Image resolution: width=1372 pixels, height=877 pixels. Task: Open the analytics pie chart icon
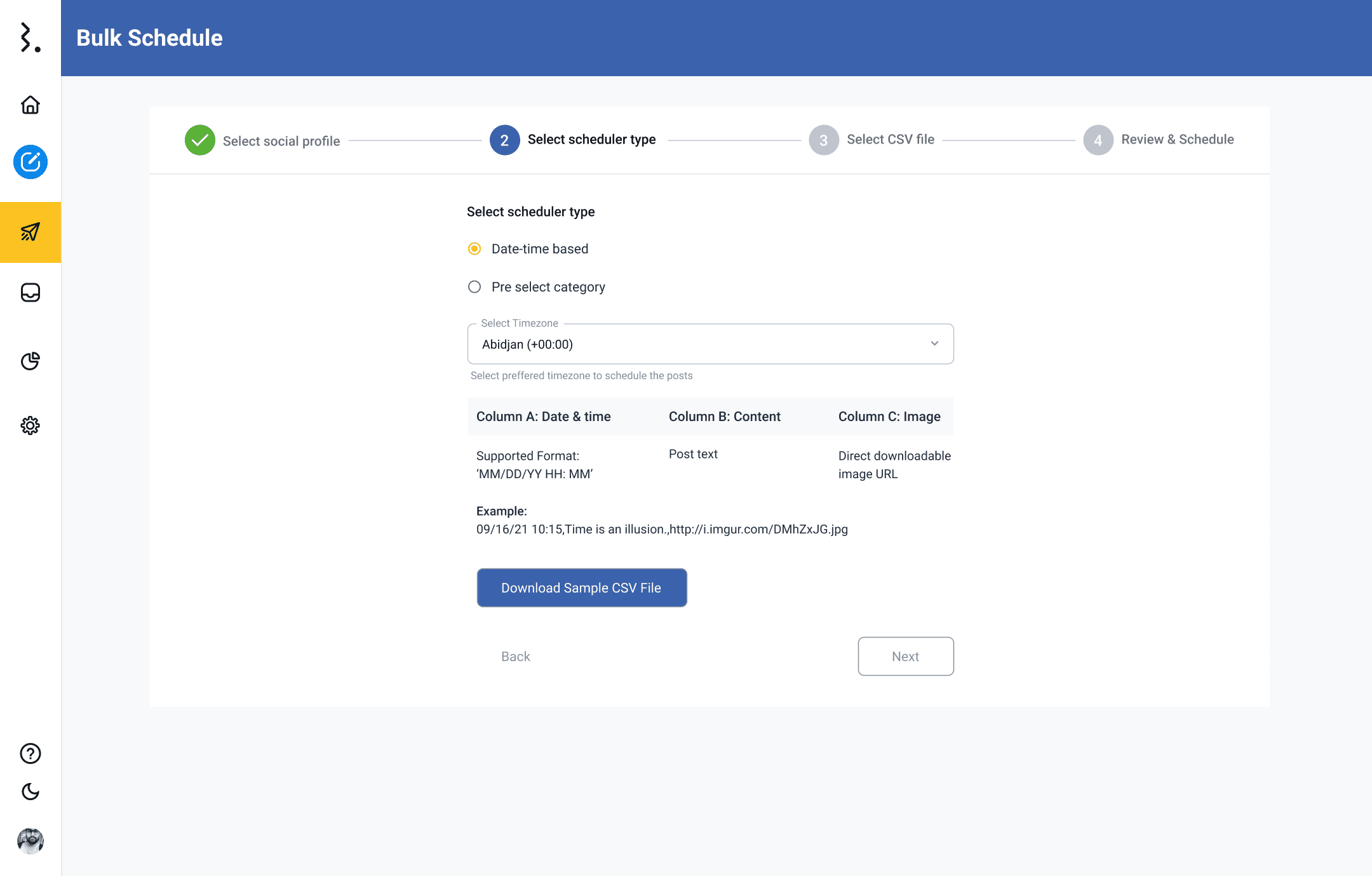coord(30,361)
